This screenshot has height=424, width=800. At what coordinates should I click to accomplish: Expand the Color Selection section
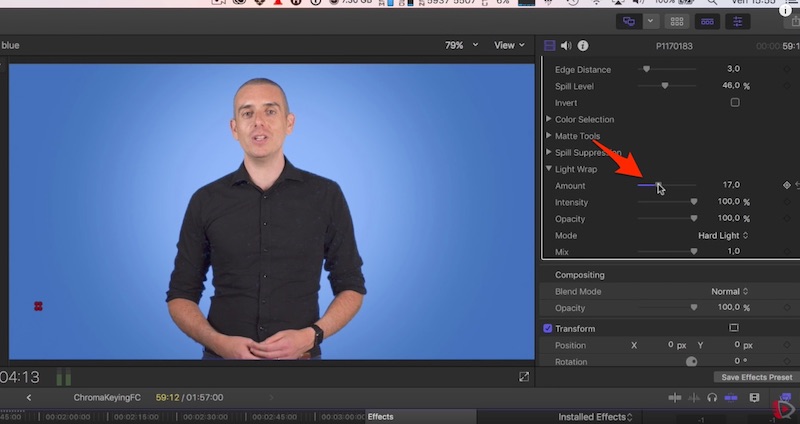click(548, 119)
